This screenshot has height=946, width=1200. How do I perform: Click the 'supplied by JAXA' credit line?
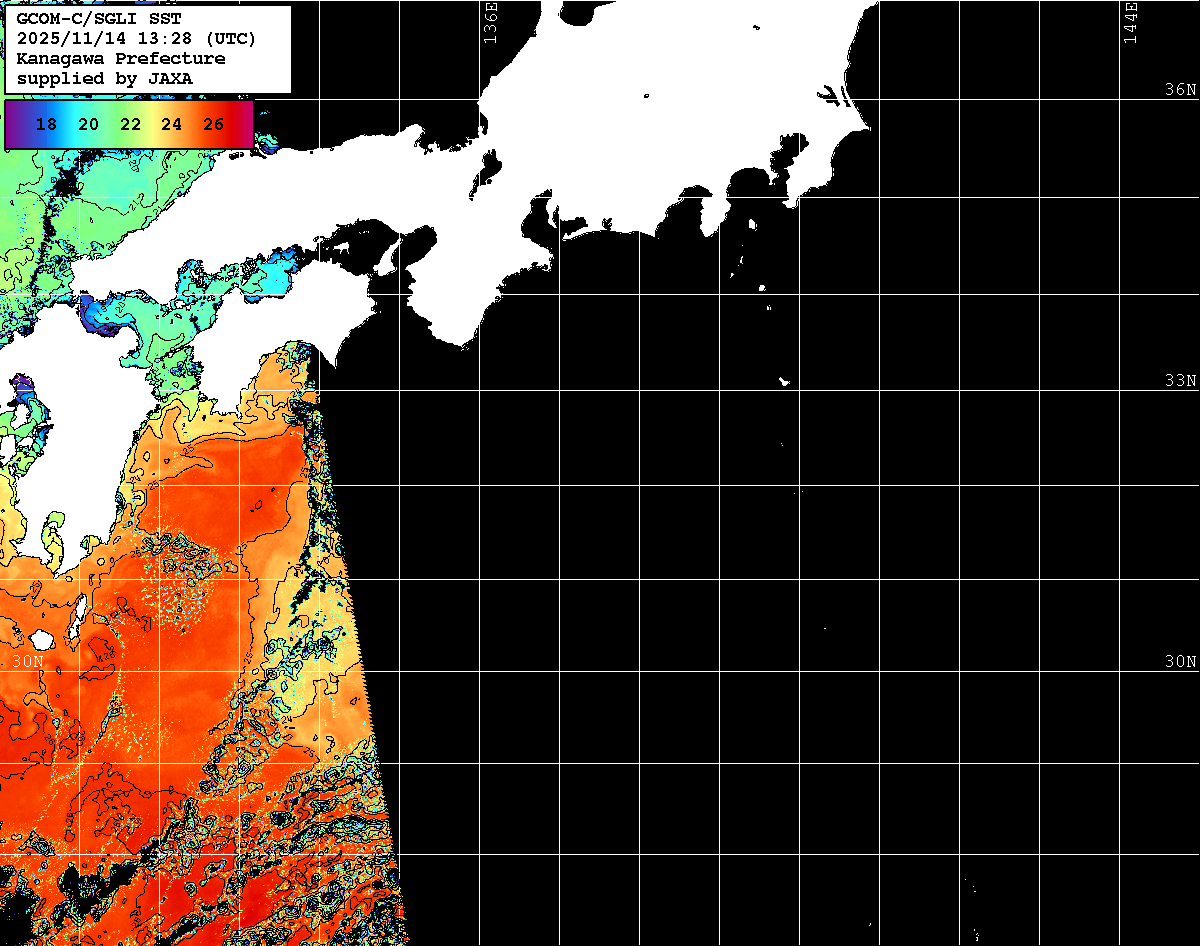(105, 78)
